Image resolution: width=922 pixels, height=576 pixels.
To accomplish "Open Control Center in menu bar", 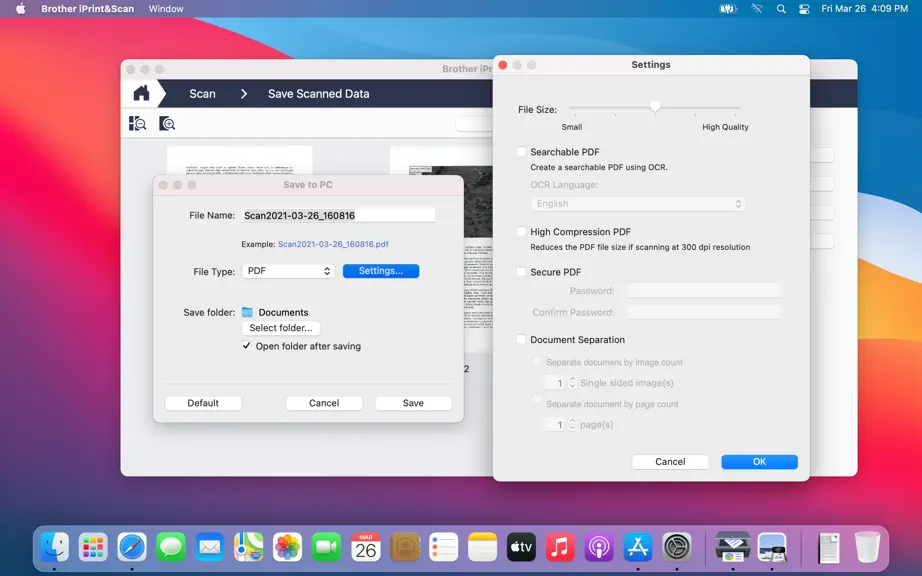I will (x=804, y=9).
